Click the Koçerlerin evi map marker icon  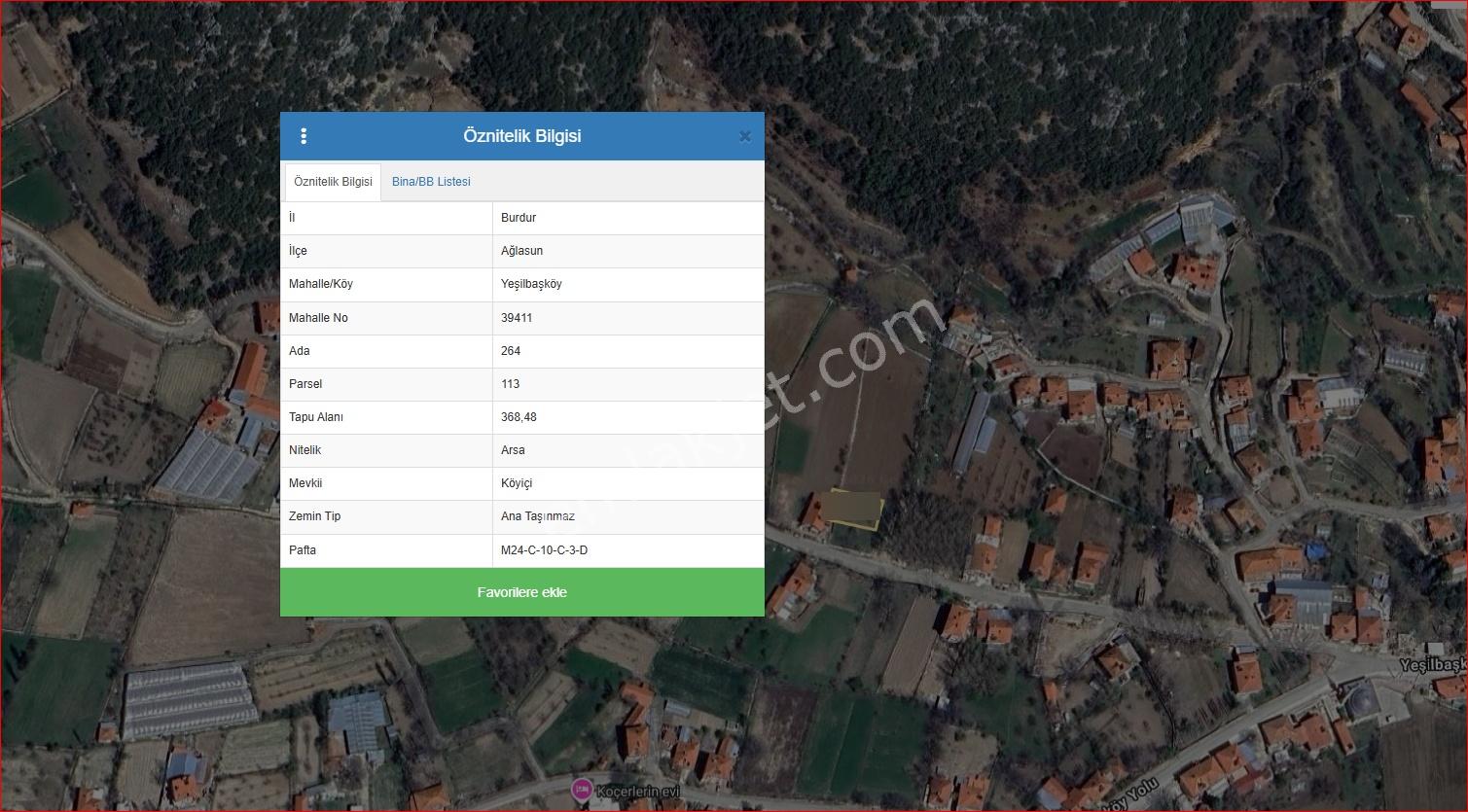pyautogui.click(x=581, y=789)
